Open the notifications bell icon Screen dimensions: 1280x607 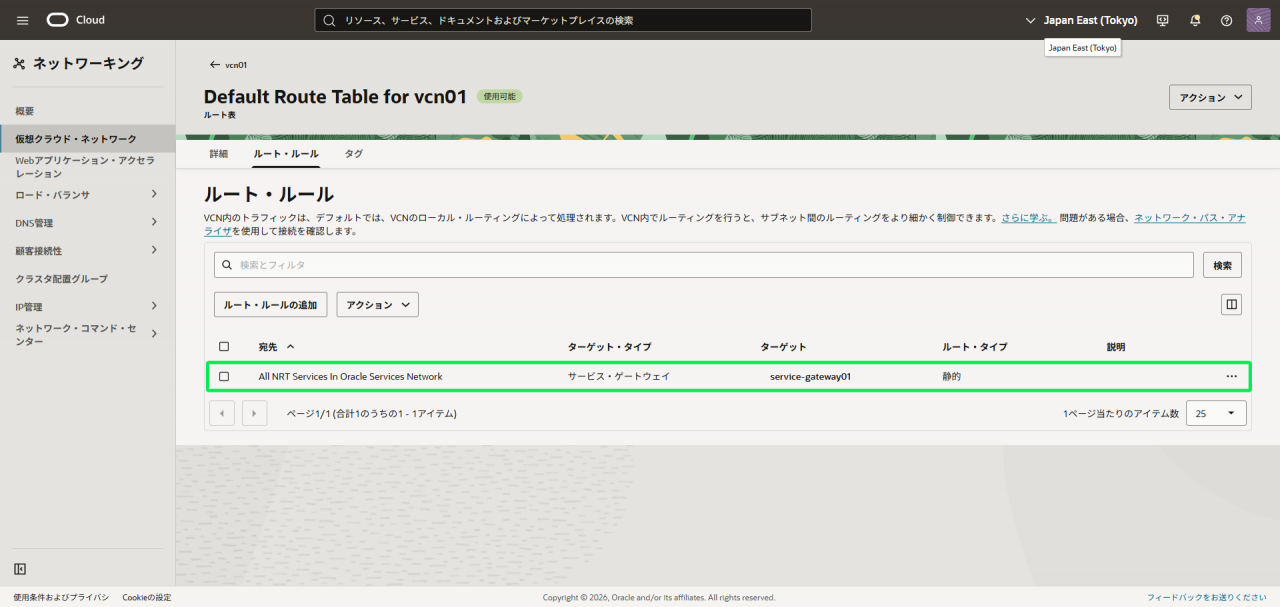coord(1195,20)
